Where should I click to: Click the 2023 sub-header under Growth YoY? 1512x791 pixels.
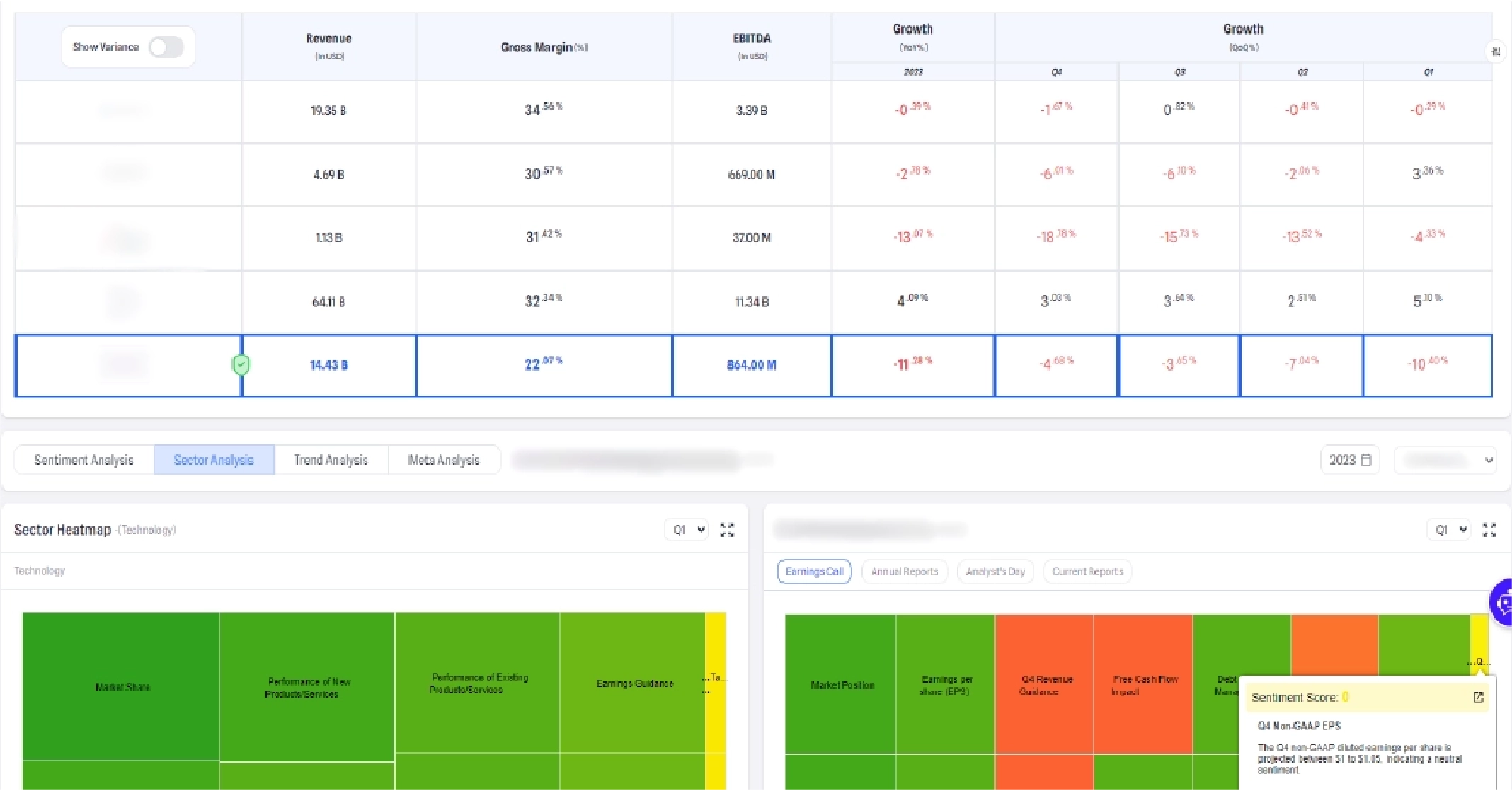click(913, 72)
